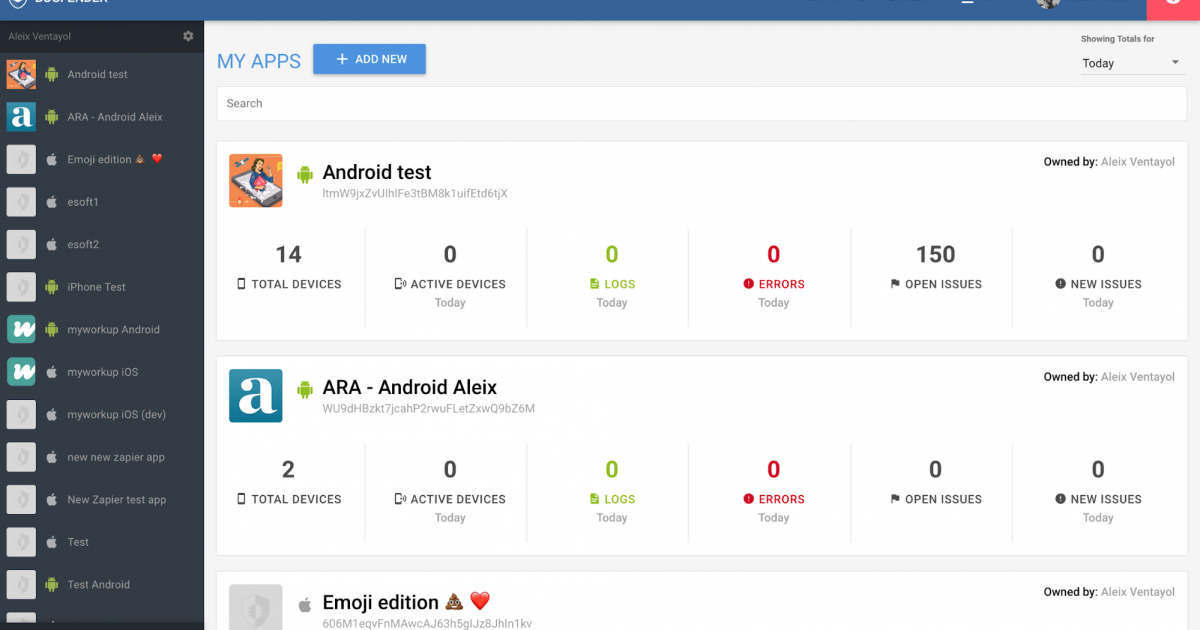The width and height of the screenshot is (1200, 630).
Task: Click the green Android icon in Android test card
Action: point(304,174)
